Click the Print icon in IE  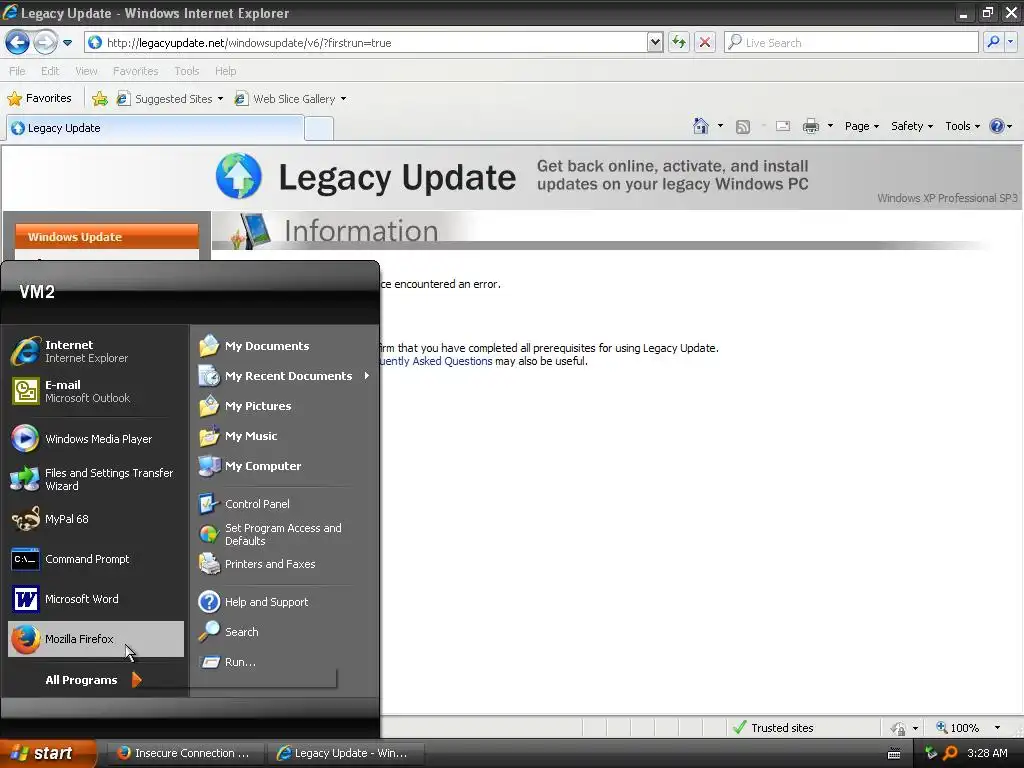[x=810, y=126]
